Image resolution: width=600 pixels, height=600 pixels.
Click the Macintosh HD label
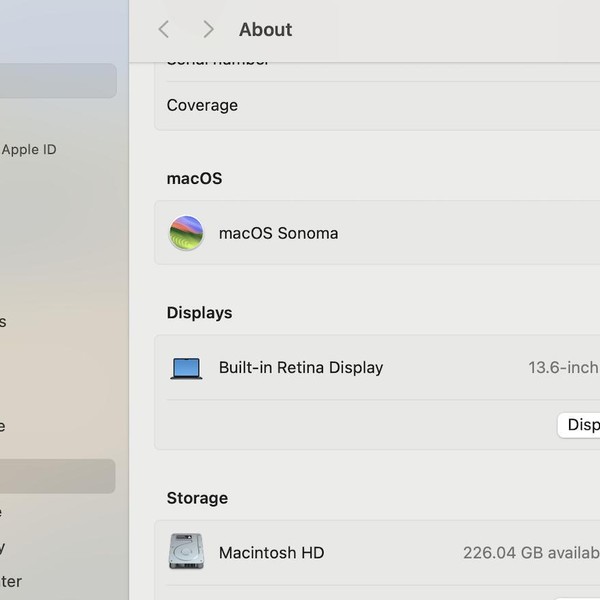(x=271, y=553)
